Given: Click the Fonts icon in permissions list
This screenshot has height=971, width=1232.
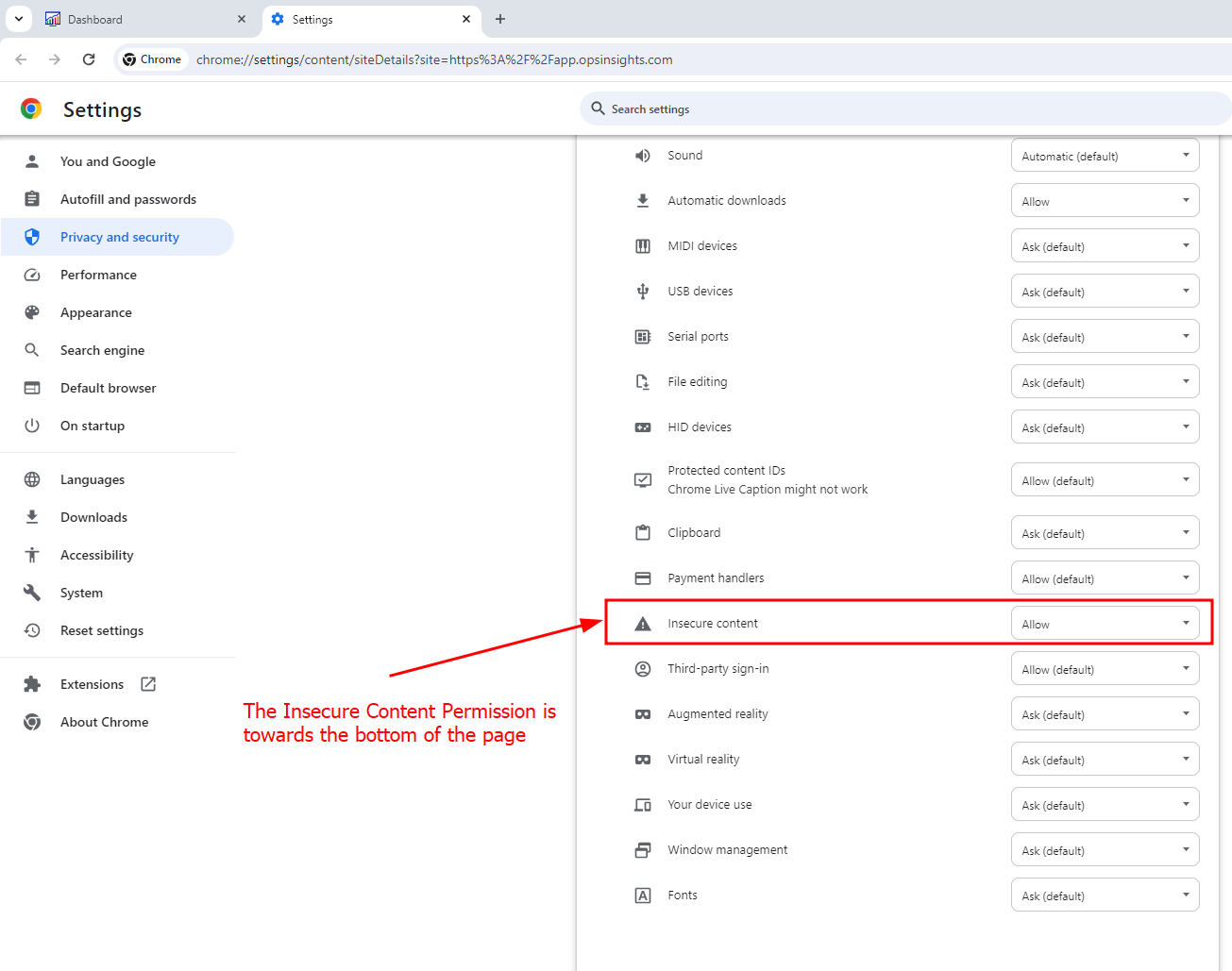Looking at the screenshot, I should pyautogui.click(x=643, y=896).
